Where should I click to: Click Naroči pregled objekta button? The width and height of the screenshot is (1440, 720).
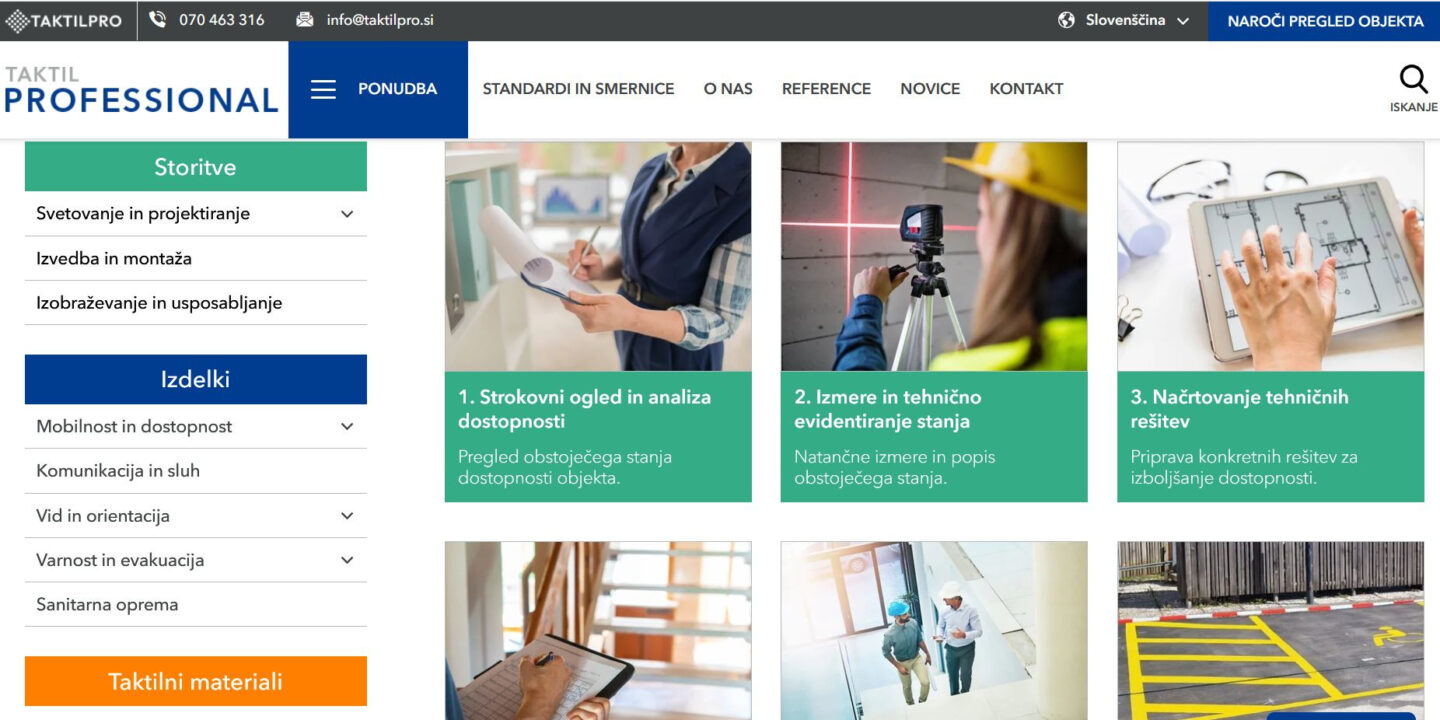1324,20
